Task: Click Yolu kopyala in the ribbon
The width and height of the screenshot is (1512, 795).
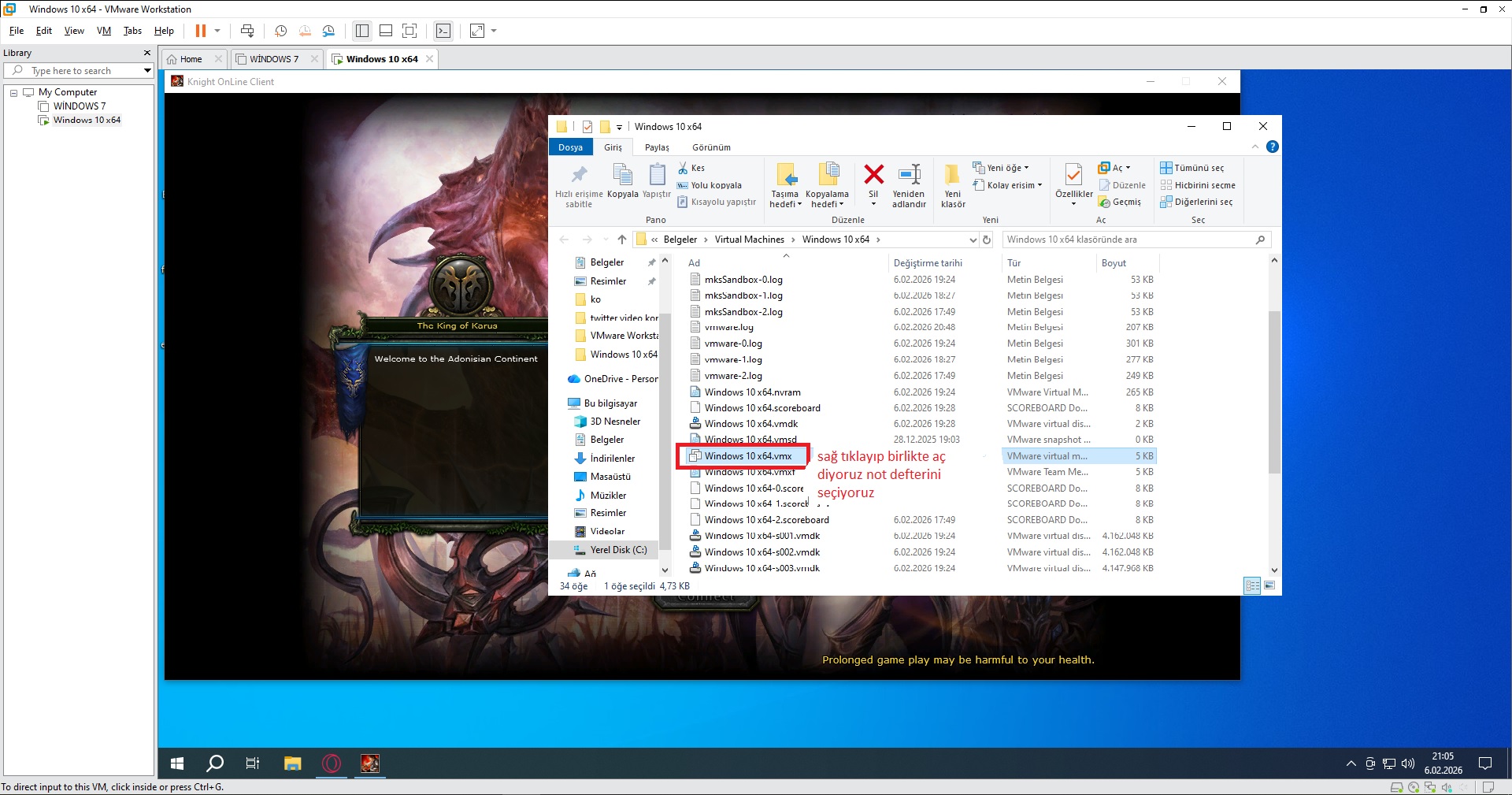Action: tap(710, 185)
